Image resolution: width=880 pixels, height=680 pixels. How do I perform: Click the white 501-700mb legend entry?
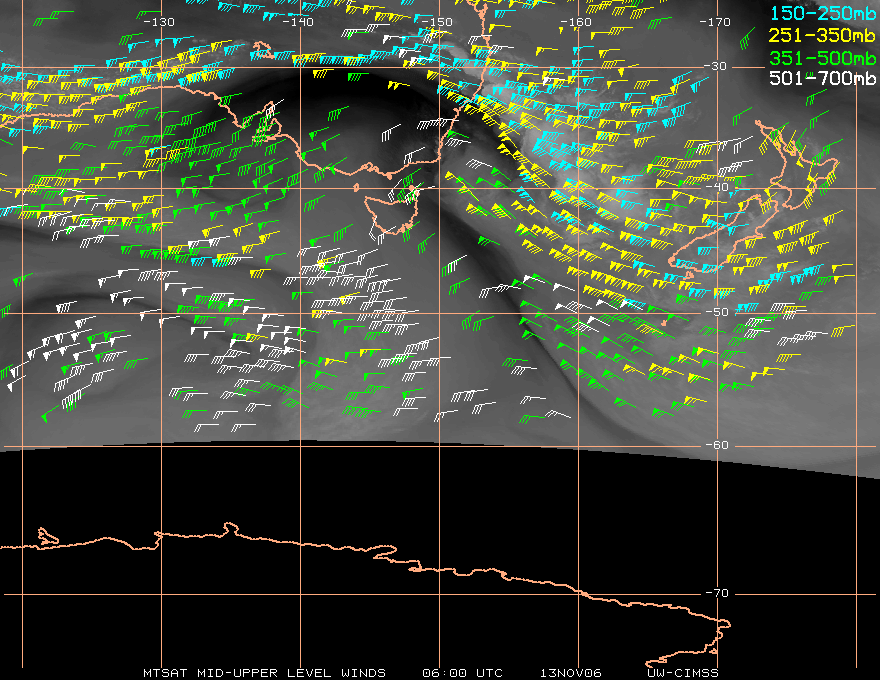click(x=822, y=78)
